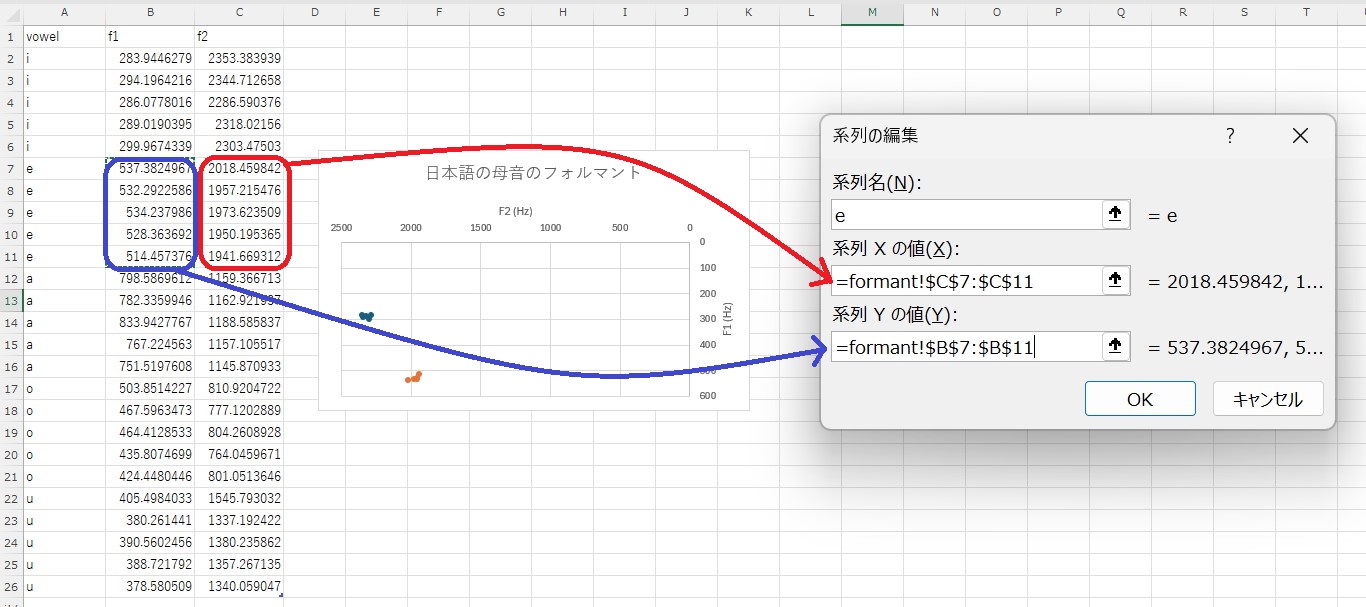Click range selector icon beside series name field
This screenshot has width=1366, height=607.
[1116, 215]
